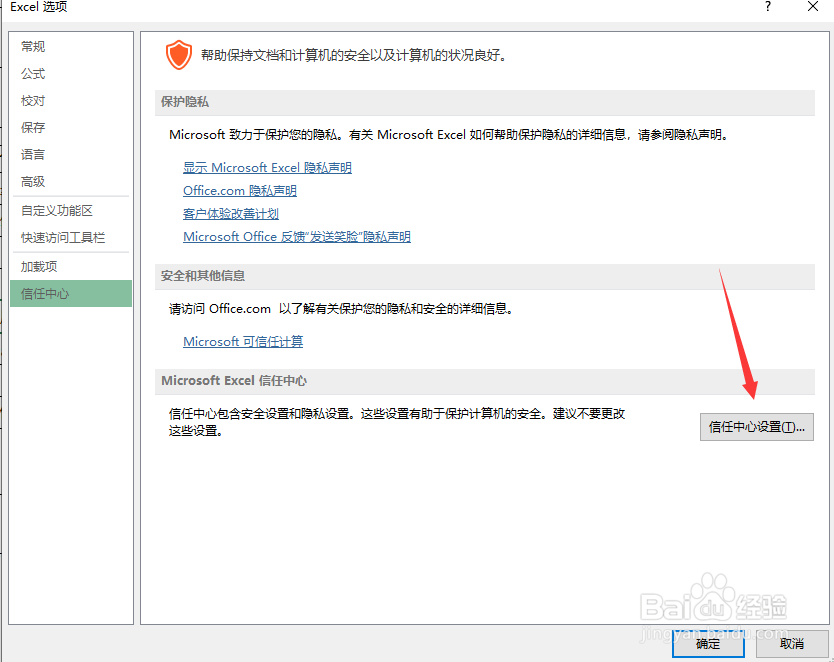Go to the 加载项 category
The width and height of the screenshot is (834, 662).
(x=71, y=266)
